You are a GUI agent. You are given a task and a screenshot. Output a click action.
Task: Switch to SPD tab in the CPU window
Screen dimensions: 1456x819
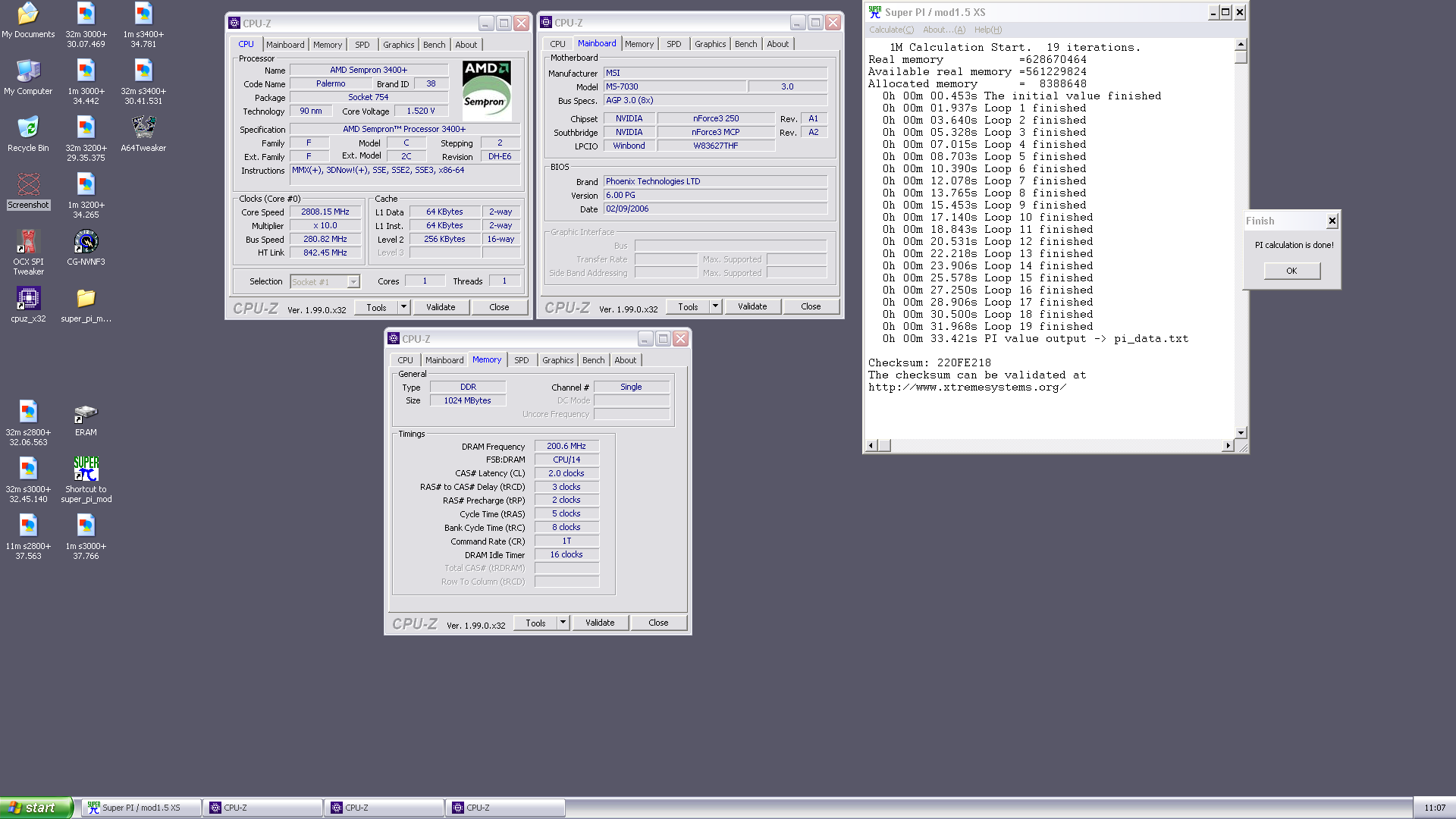point(362,45)
